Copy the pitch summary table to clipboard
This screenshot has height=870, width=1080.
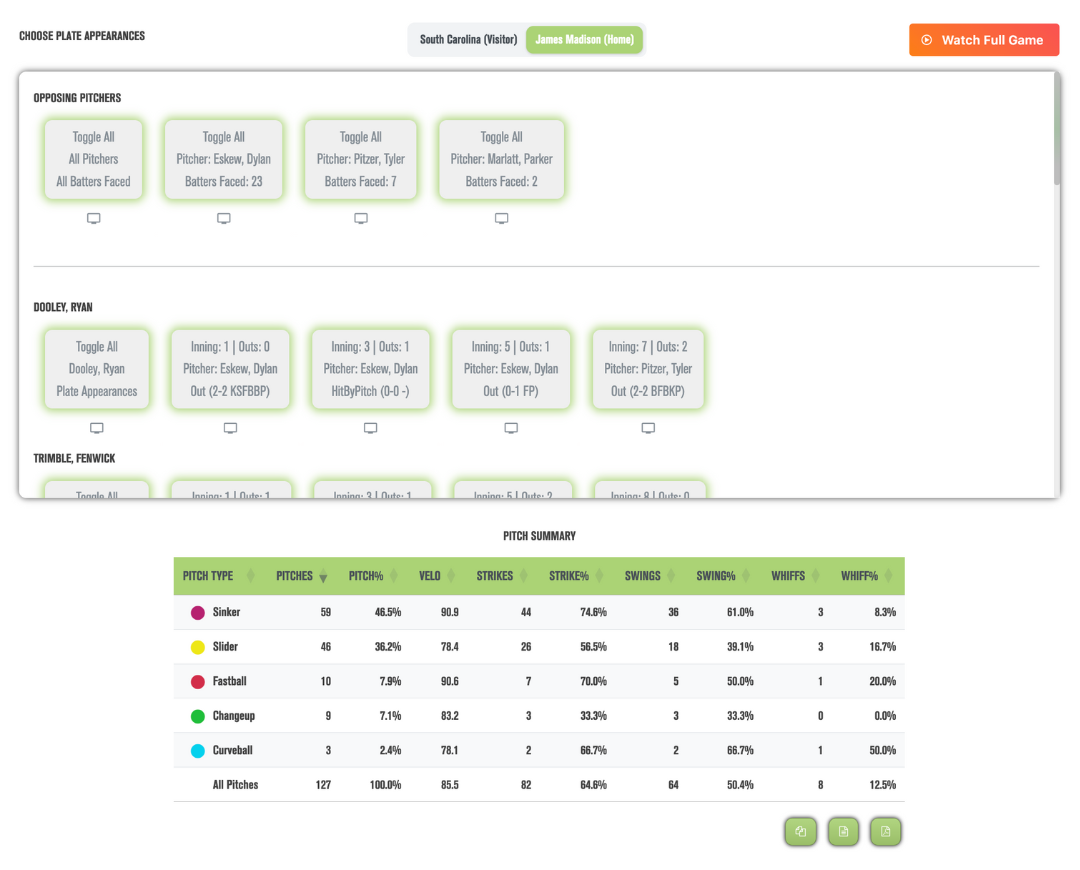pyautogui.click(x=800, y=831)
